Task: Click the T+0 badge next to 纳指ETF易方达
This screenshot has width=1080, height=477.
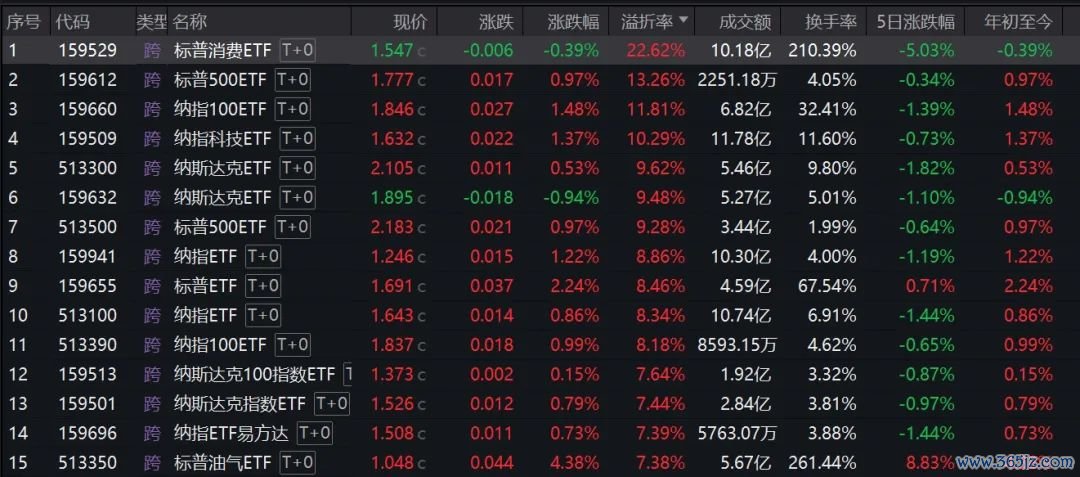Action: click(x=314, y=433)
